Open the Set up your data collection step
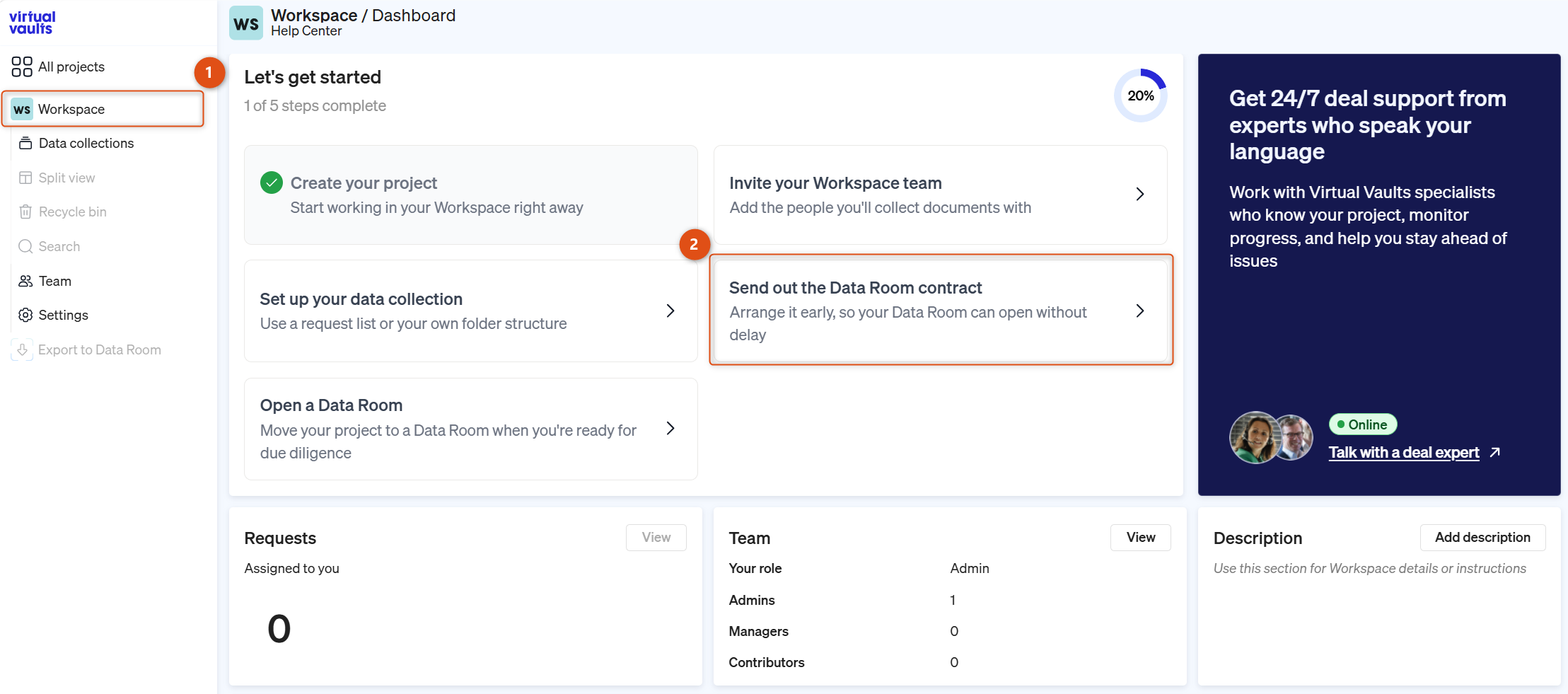1568x694 pixels. coord(471,311)
